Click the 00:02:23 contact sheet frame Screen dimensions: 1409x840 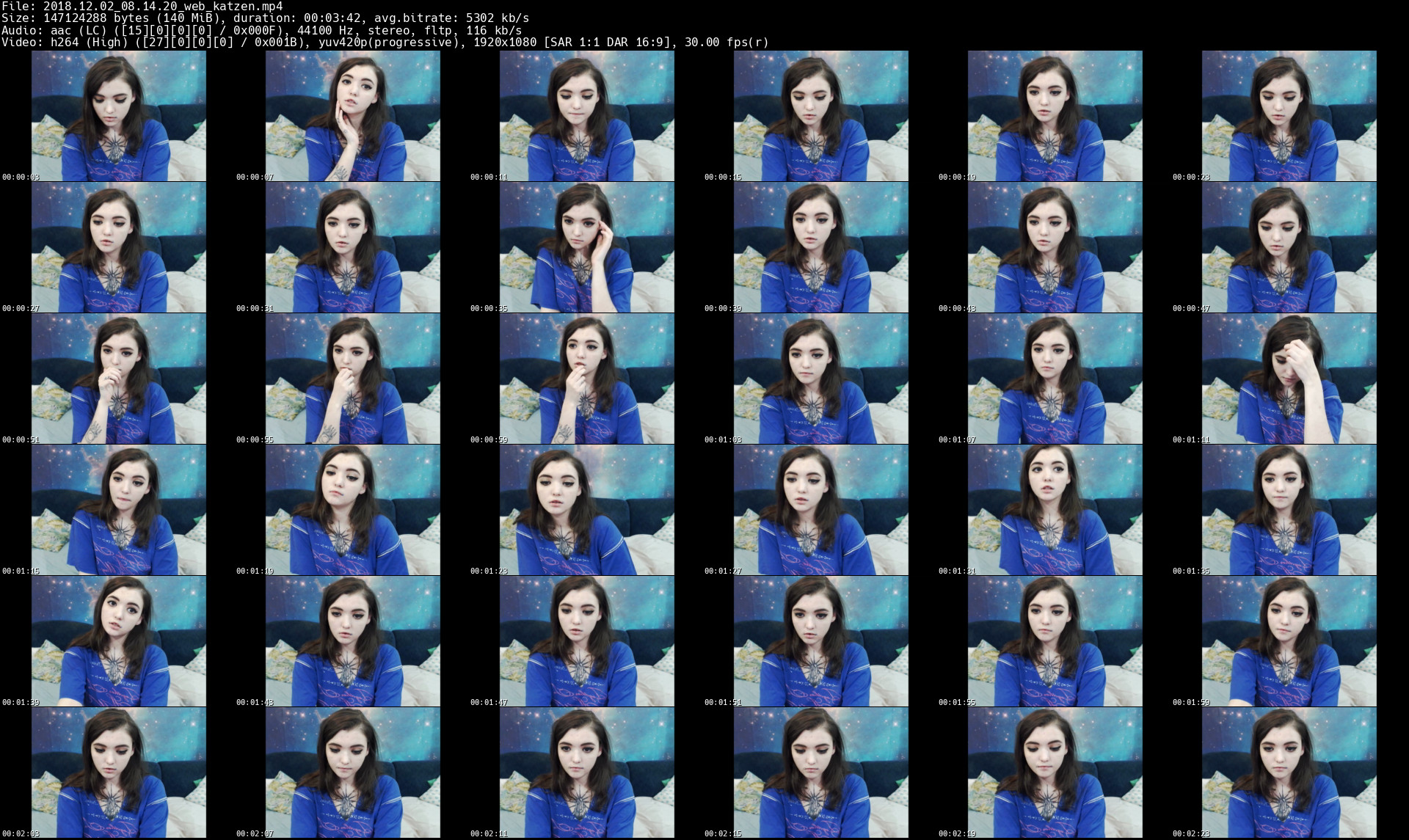1289,773
